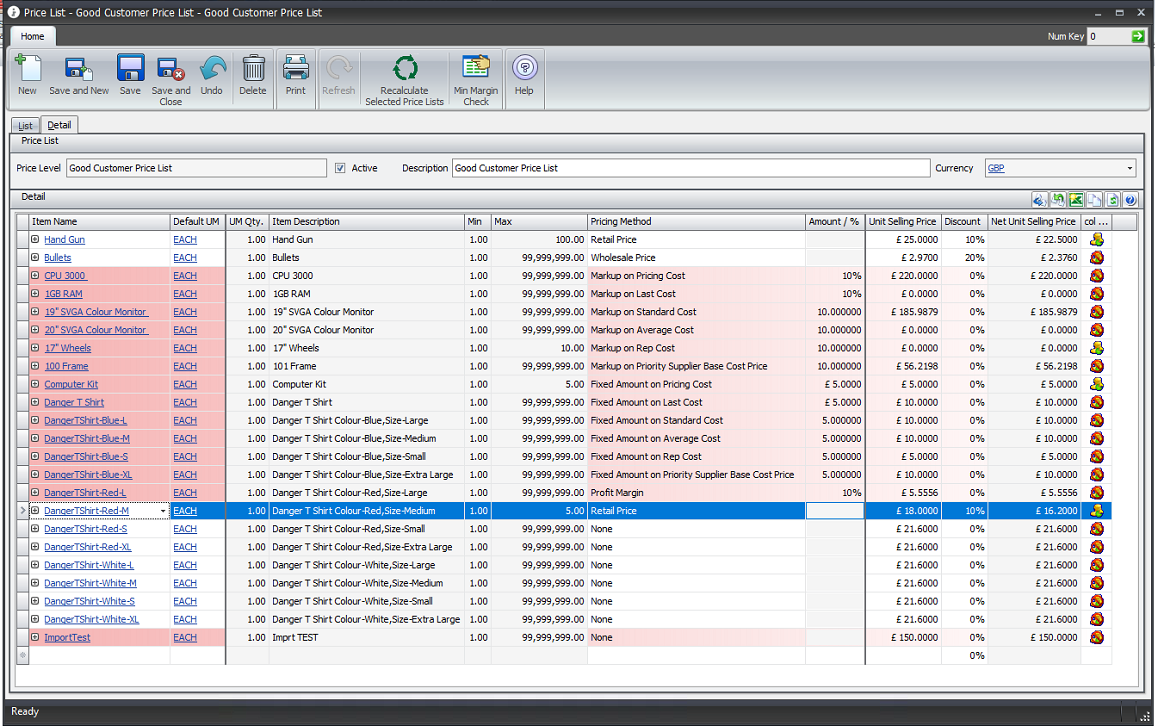This screenshot has height=727, width=1155.
Task: Open the Default UM dropdown for DangerTShirt-Red-M
Action: [x=163, y=510]
